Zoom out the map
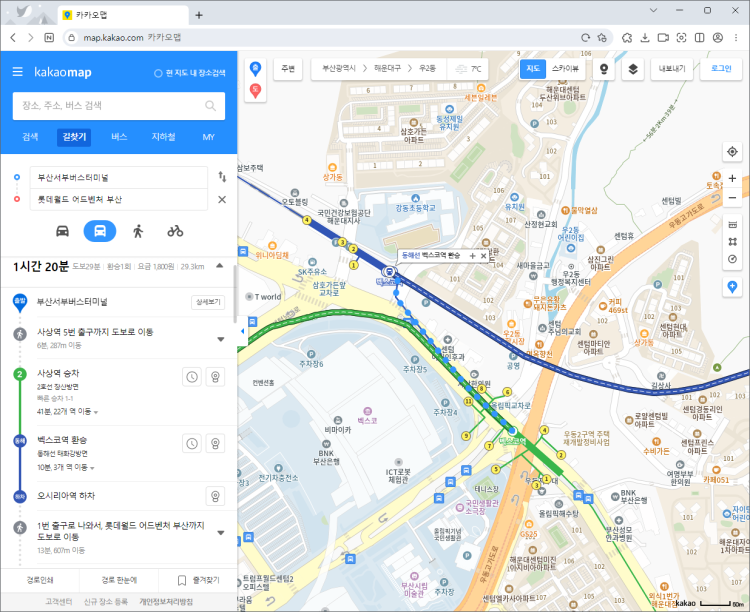This screenshot has height=612, width=750. point(732,198)
